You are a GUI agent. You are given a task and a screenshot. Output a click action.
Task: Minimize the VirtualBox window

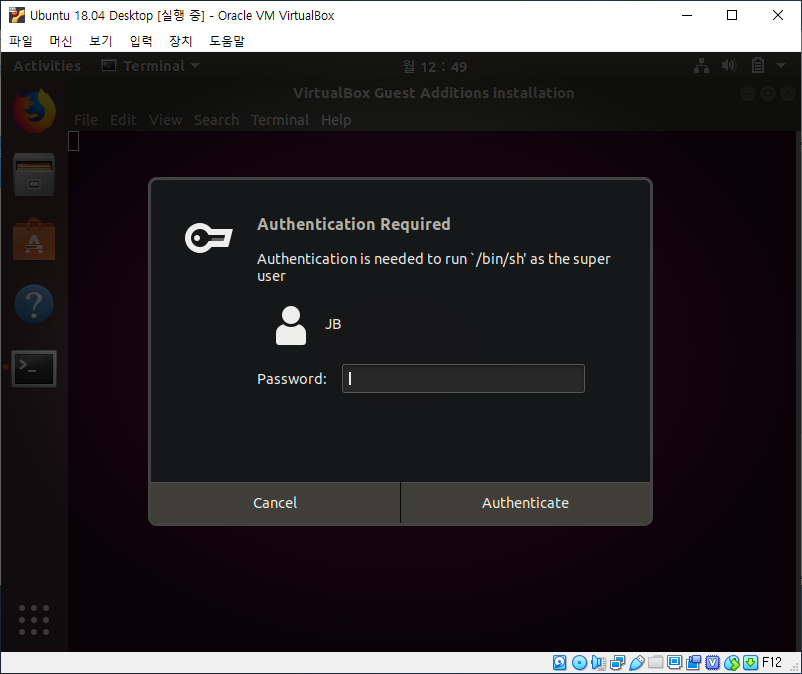[687, 15]
